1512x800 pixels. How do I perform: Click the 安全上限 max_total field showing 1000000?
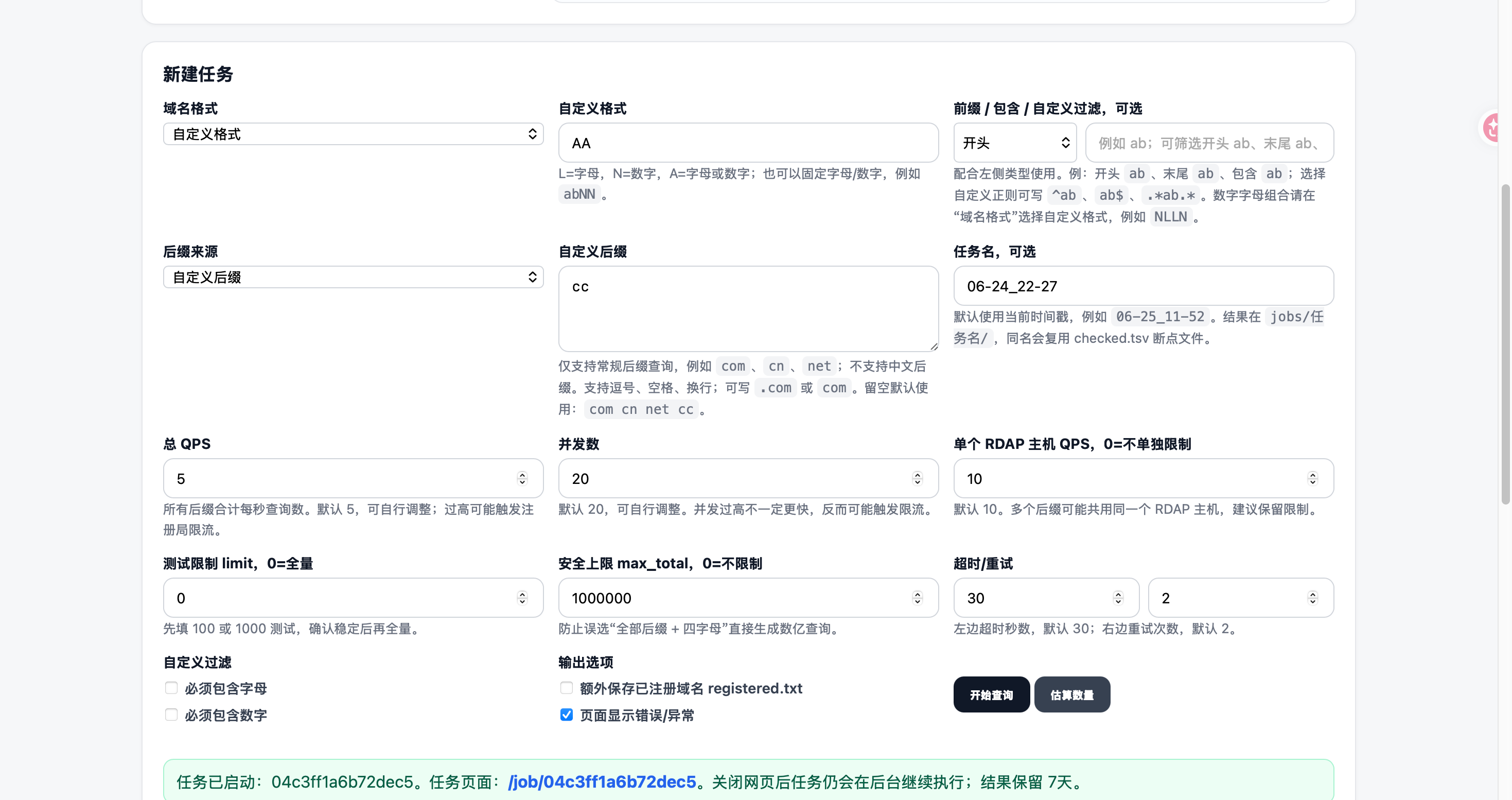(x=748, y=598)
